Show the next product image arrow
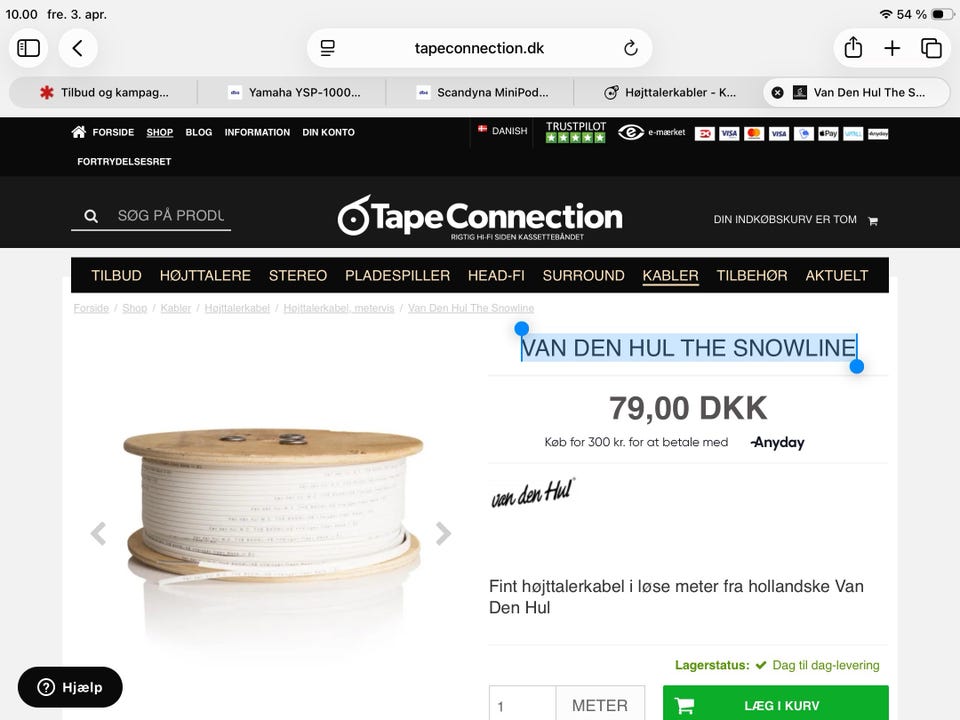The image size is (960, 720). [443, 533]
